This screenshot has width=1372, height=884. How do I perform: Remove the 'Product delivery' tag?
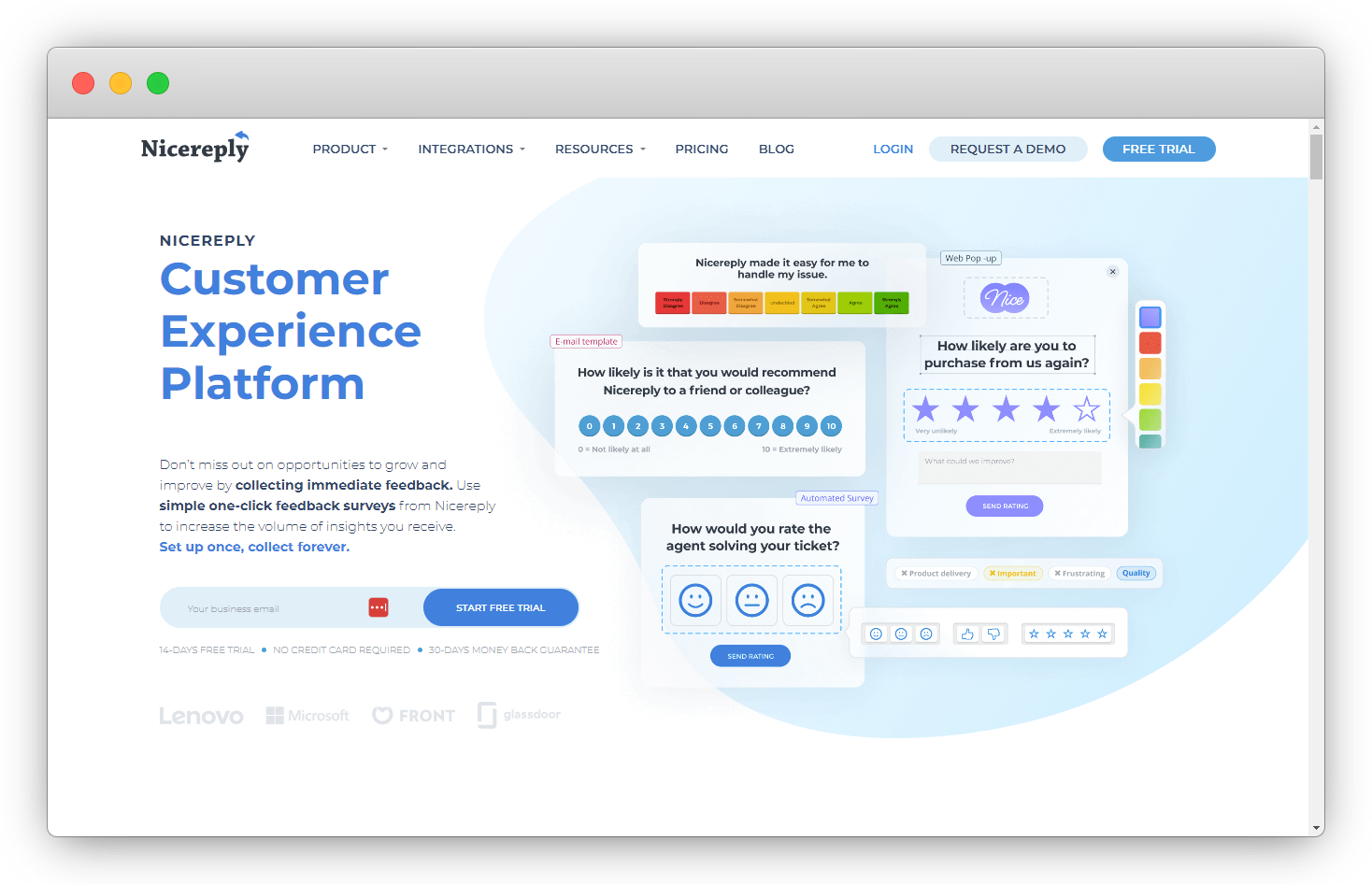coord(904,573)
